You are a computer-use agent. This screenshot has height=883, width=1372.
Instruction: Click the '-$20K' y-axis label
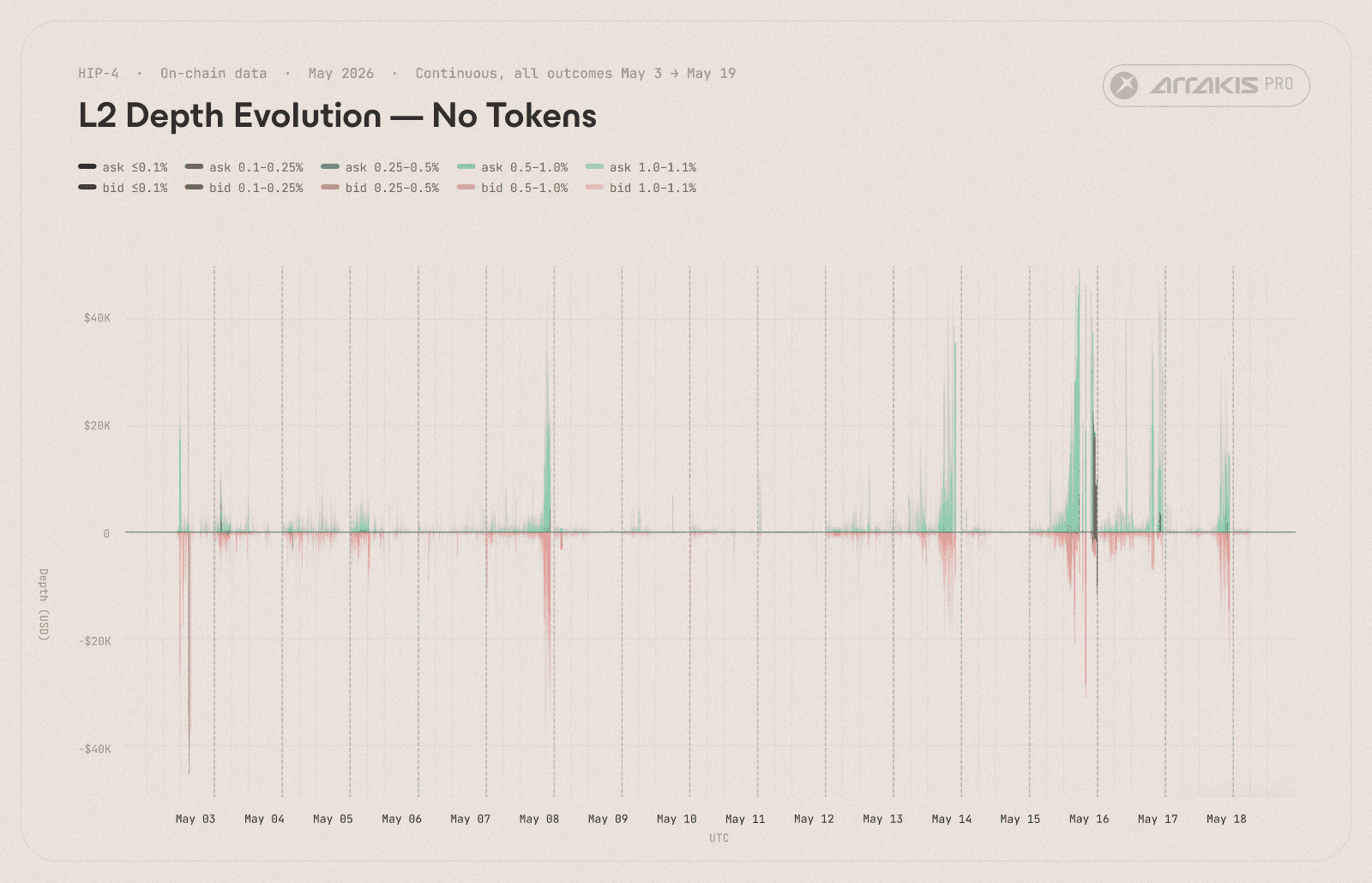point(95,641)
